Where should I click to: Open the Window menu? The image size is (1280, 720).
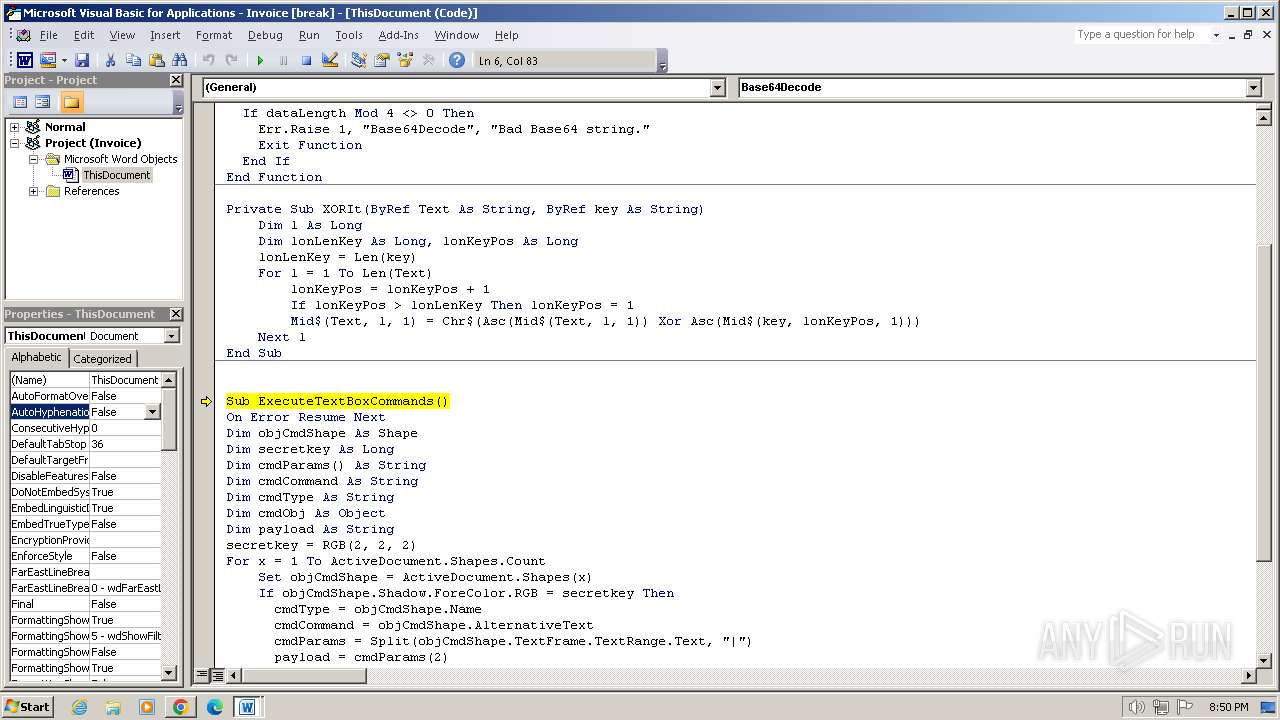click(x=456, y=35)
